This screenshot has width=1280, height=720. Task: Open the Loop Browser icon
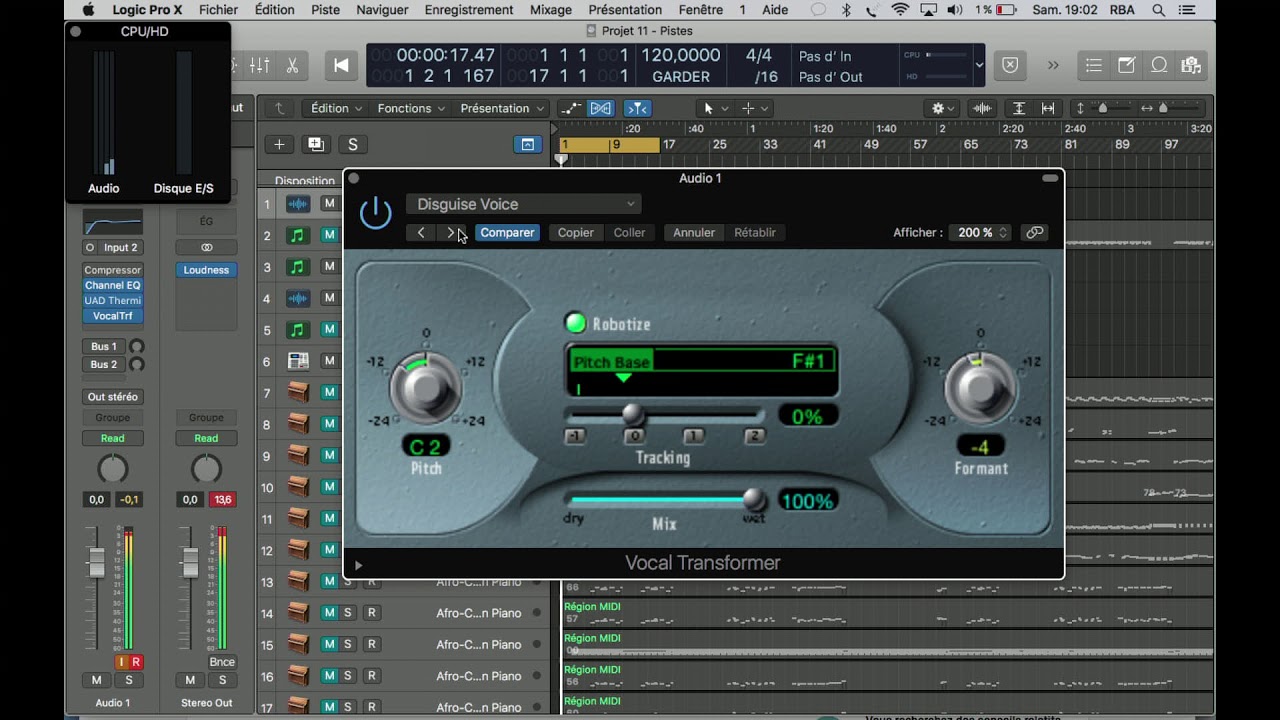pos(1159,65)
